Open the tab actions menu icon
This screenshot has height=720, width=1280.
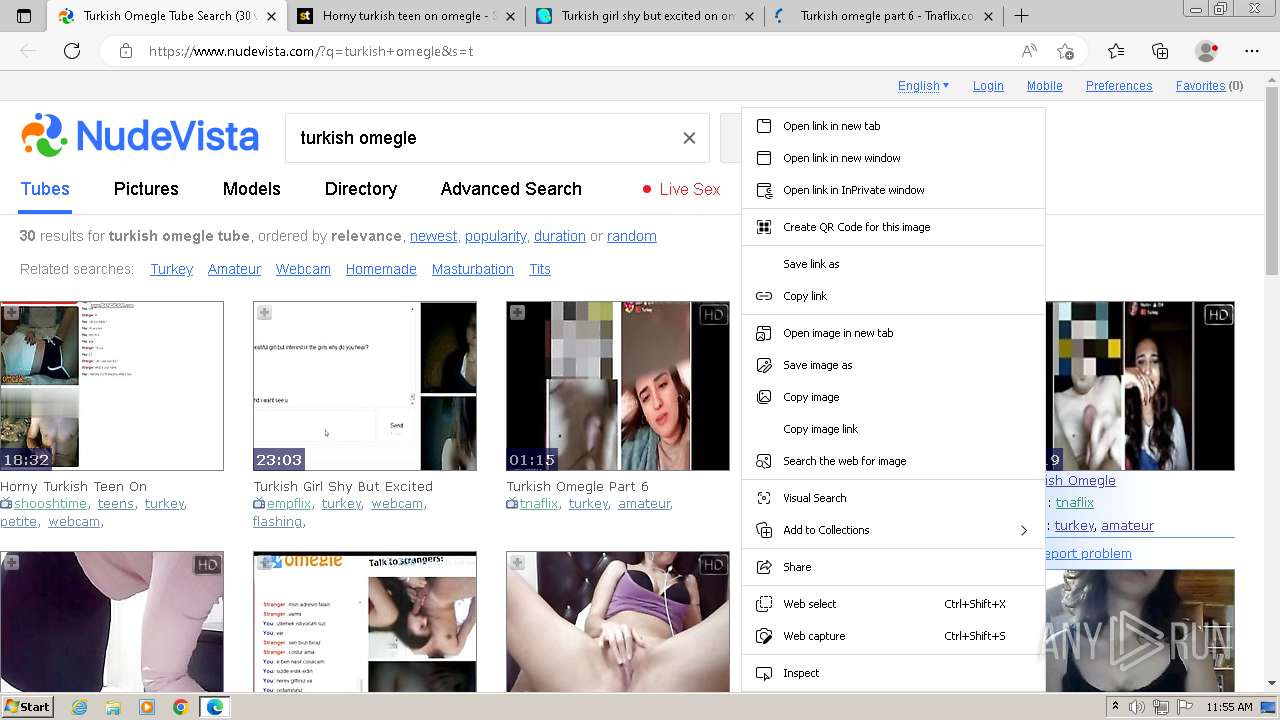pos(24,16)
